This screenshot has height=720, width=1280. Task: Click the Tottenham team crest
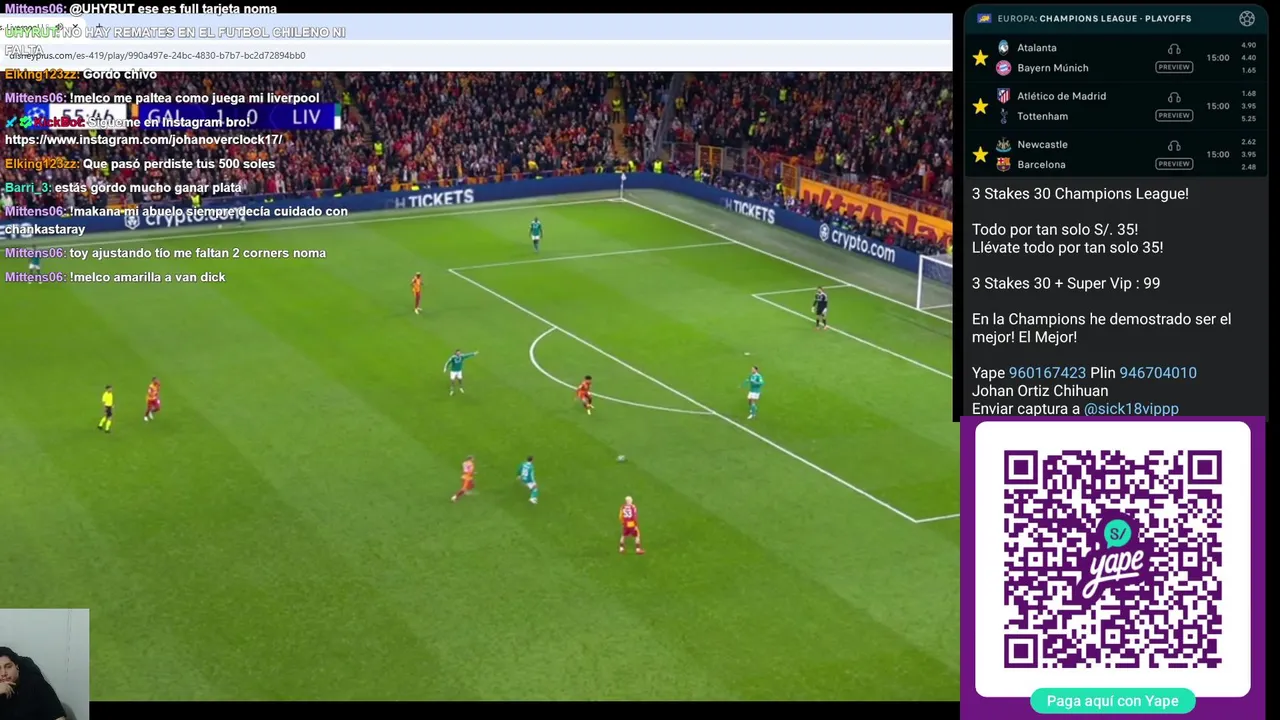click(x=1003, y=116)
